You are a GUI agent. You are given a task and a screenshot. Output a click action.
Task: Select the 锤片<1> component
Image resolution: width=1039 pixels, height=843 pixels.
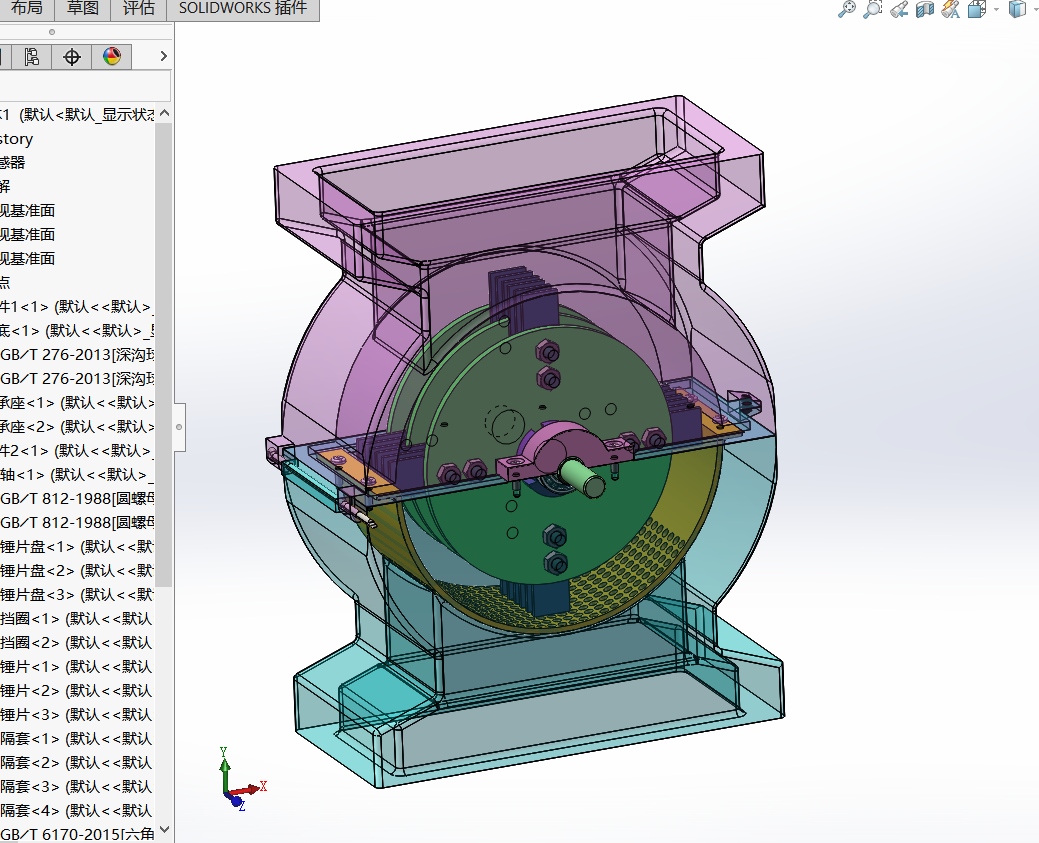click(x=77, y=667)
